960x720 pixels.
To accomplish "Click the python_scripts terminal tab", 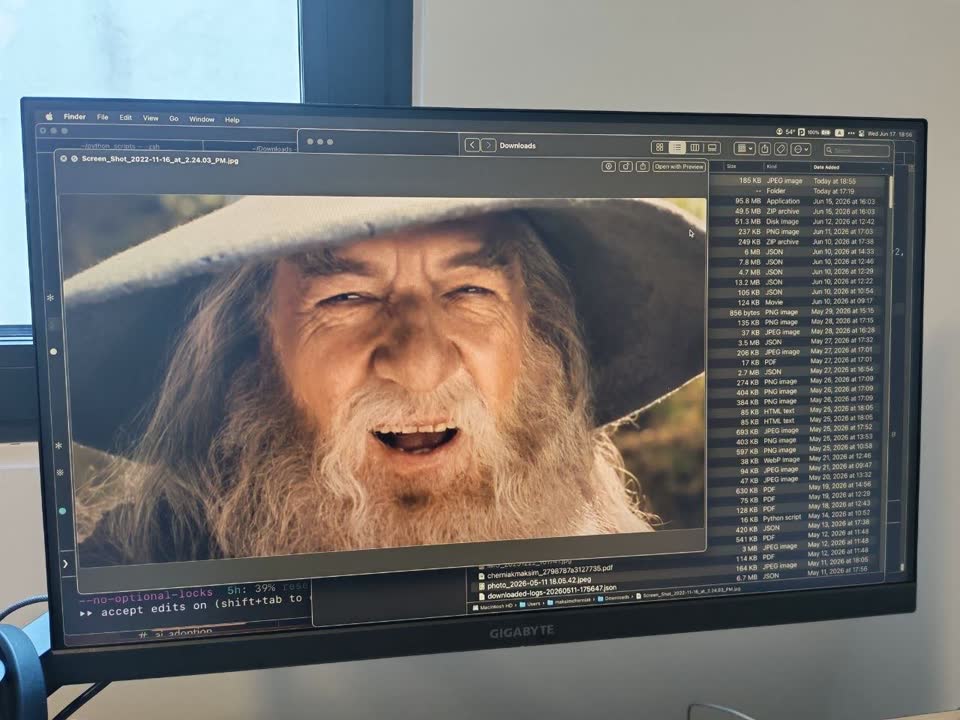I will click(x=120, y=146).
